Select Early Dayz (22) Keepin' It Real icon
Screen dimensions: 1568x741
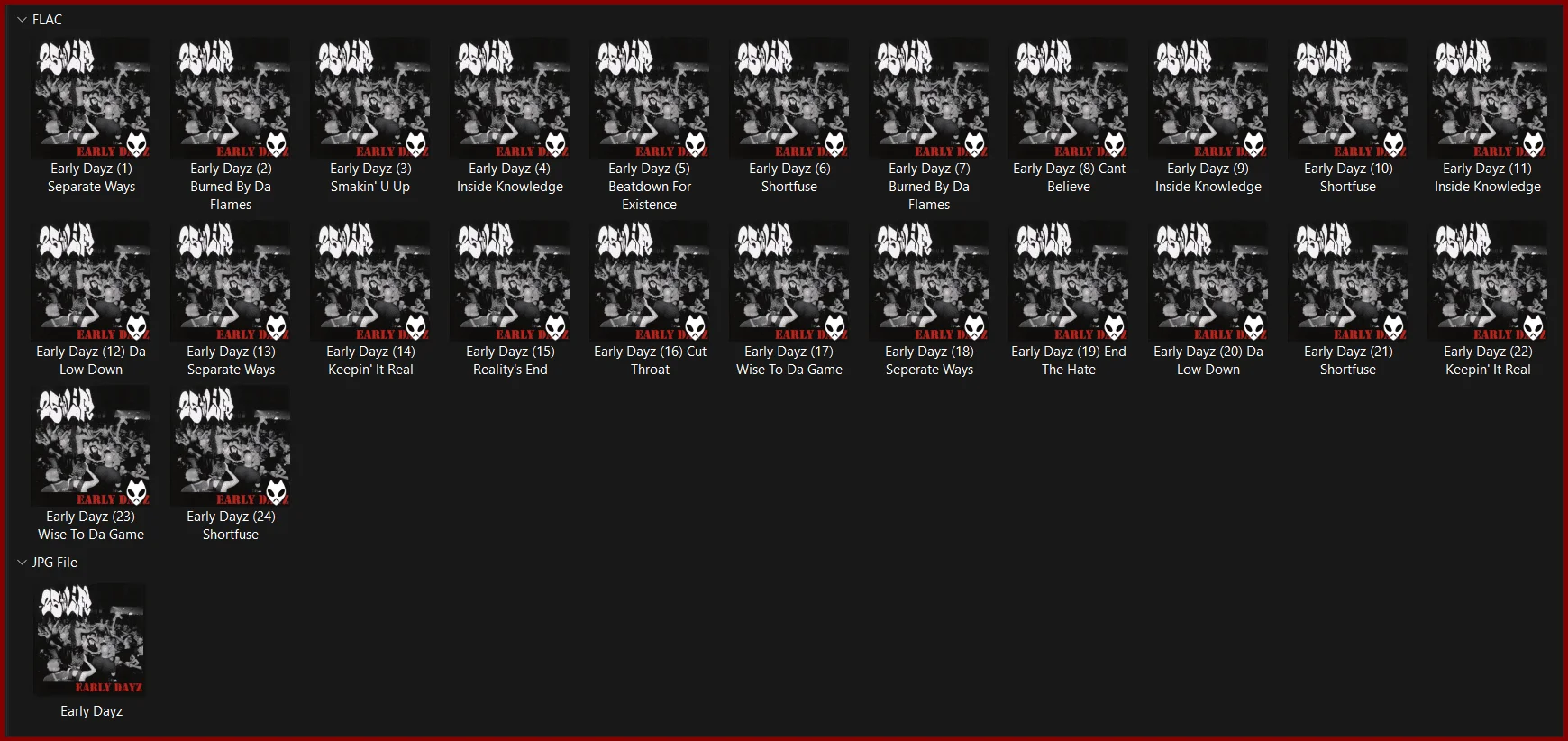point(1488,280)
